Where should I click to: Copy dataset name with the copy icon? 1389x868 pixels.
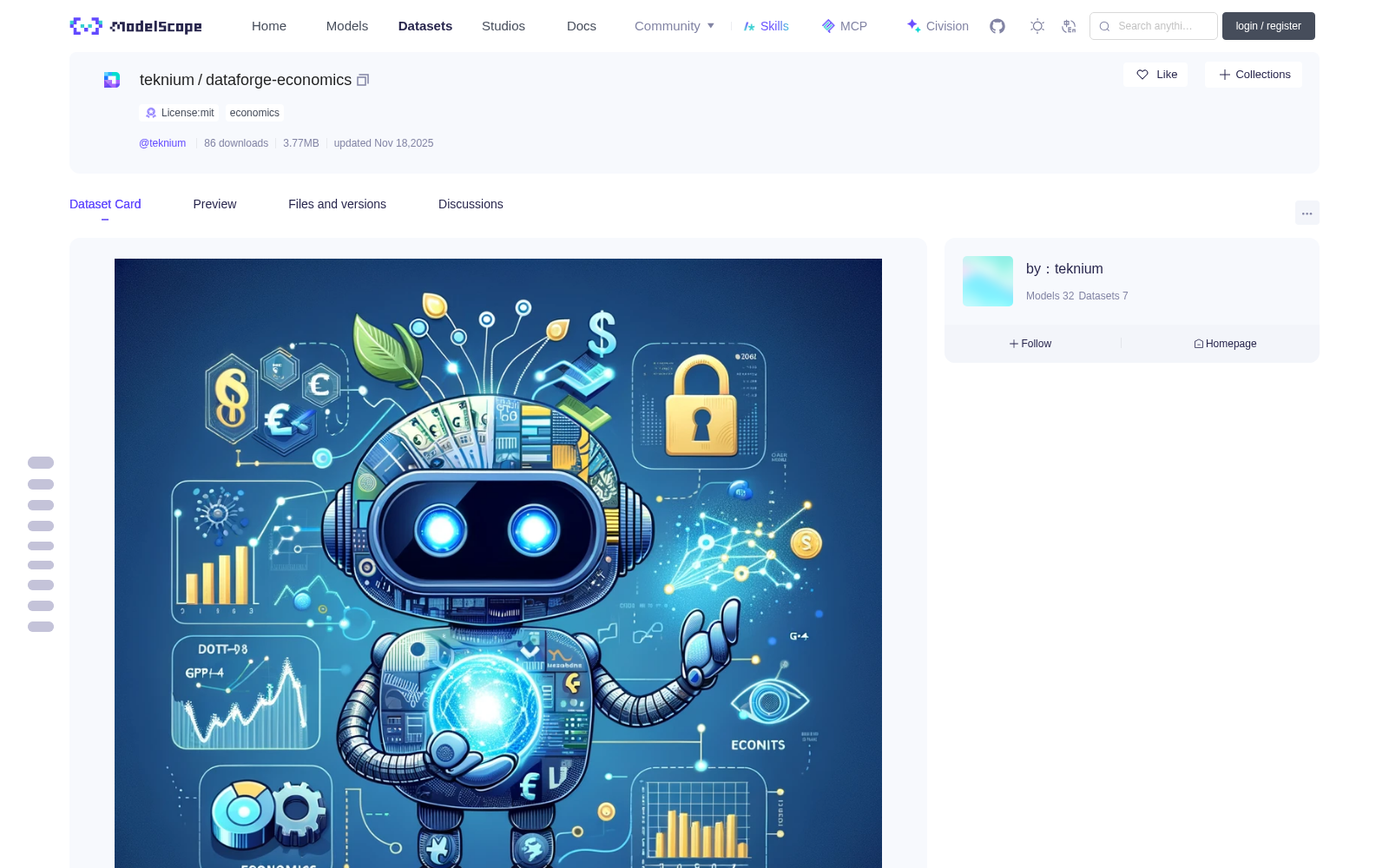click(x=363, y=80)
